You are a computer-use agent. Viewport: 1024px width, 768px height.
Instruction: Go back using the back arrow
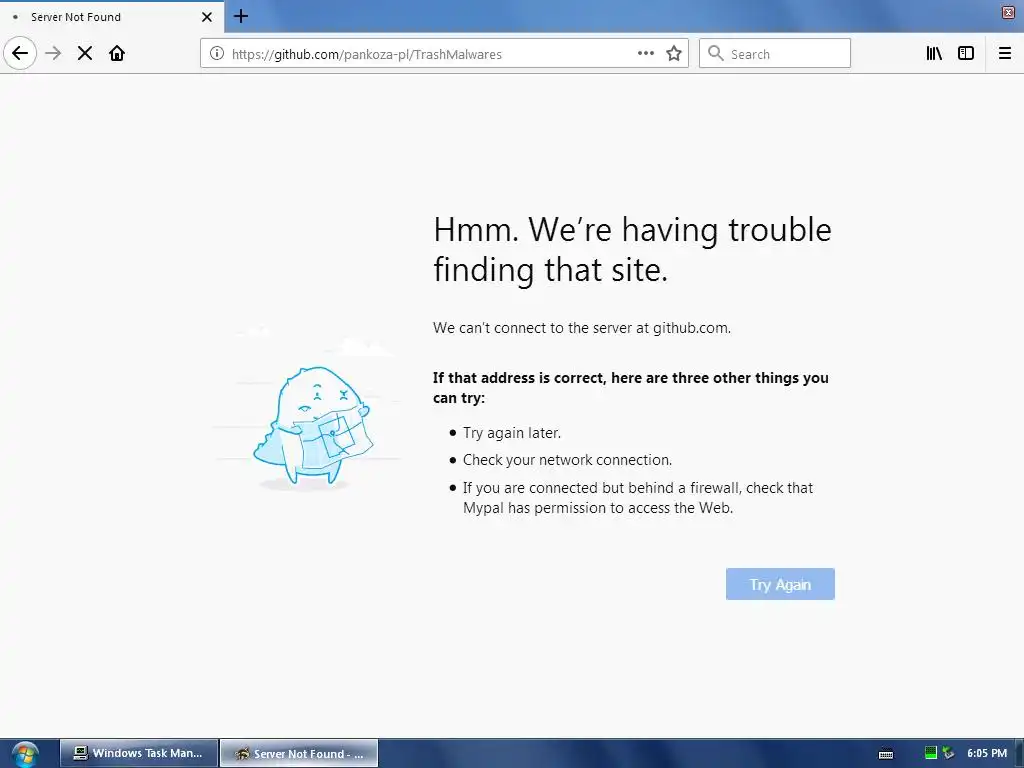[20, 53]
